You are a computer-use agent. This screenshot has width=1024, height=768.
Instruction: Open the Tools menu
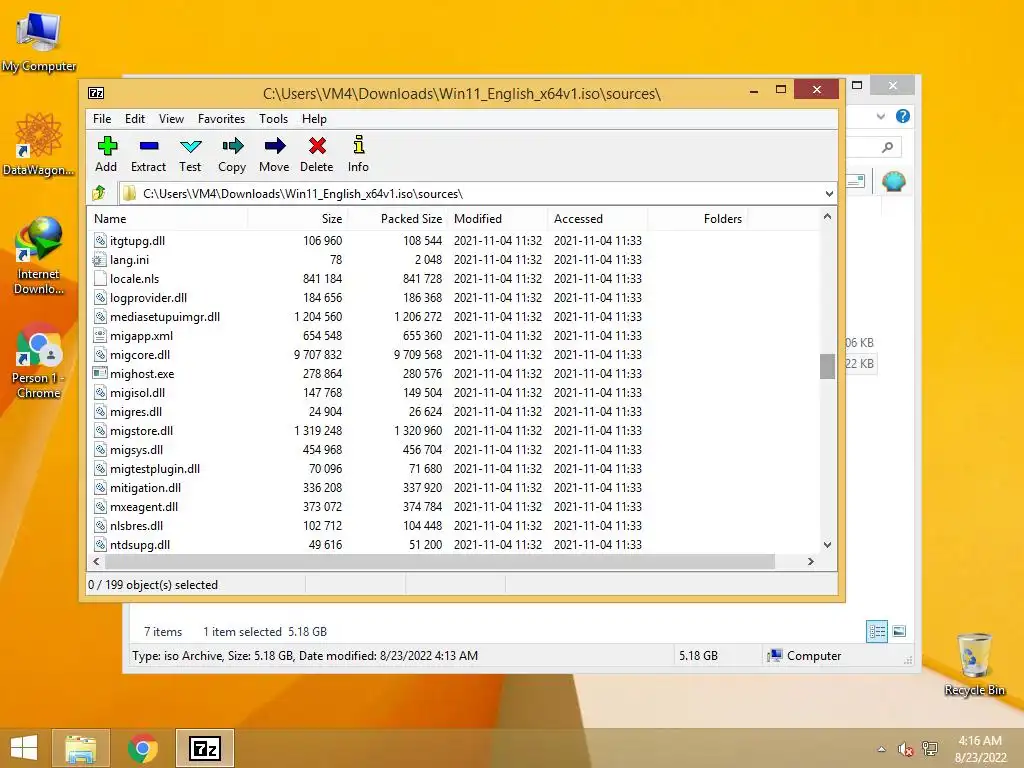[x=273, y=119]
